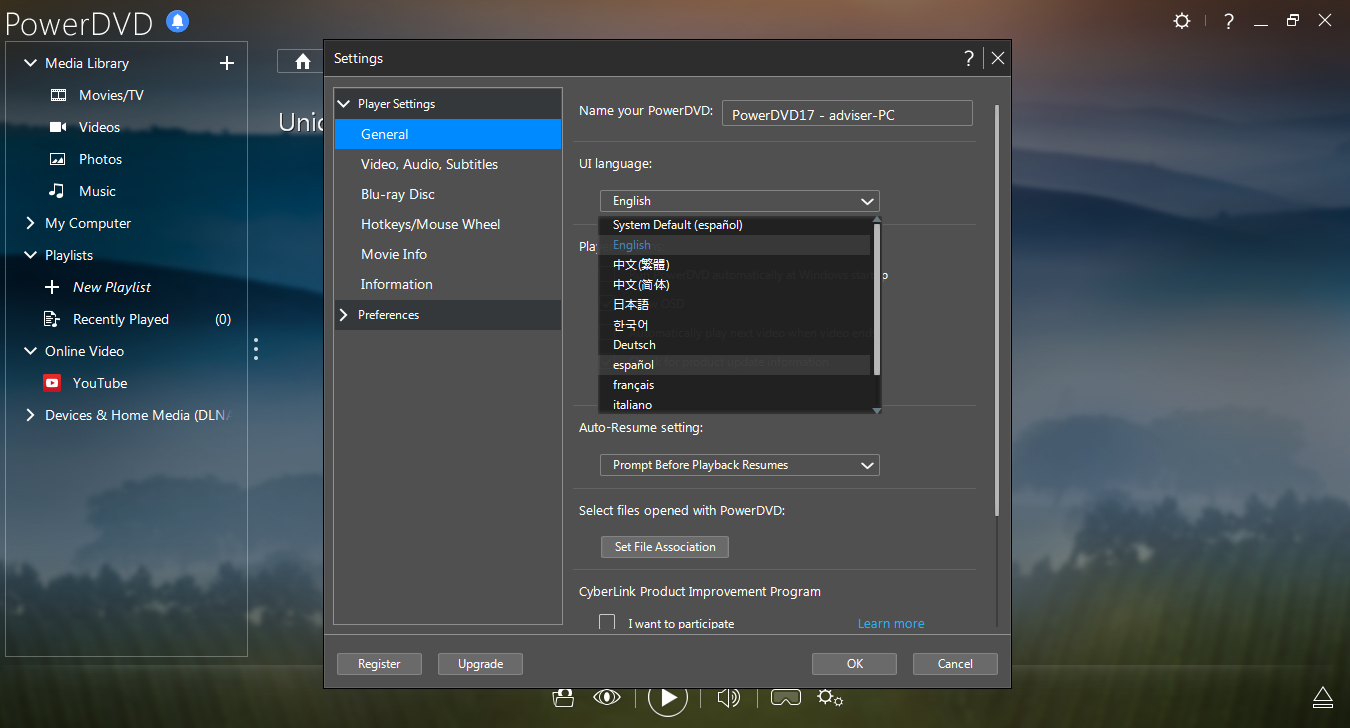Open the Movie Info settings page

[x=448, y=254]
